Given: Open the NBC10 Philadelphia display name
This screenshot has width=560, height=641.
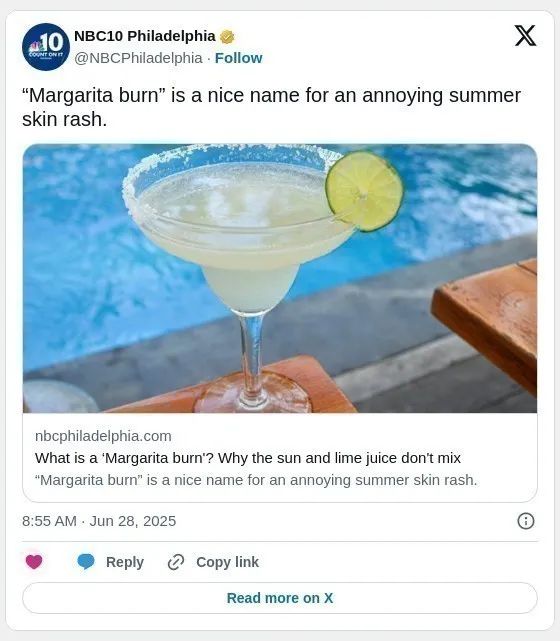Looking at the screenshot, I should 145,36.
